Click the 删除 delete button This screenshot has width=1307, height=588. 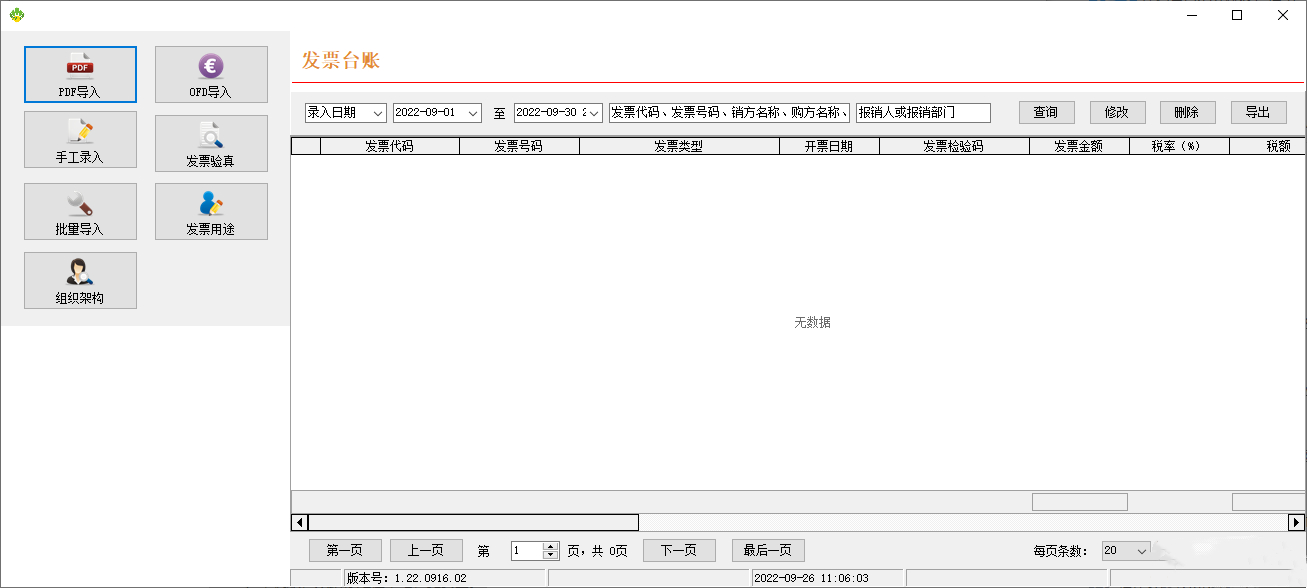1187,112
